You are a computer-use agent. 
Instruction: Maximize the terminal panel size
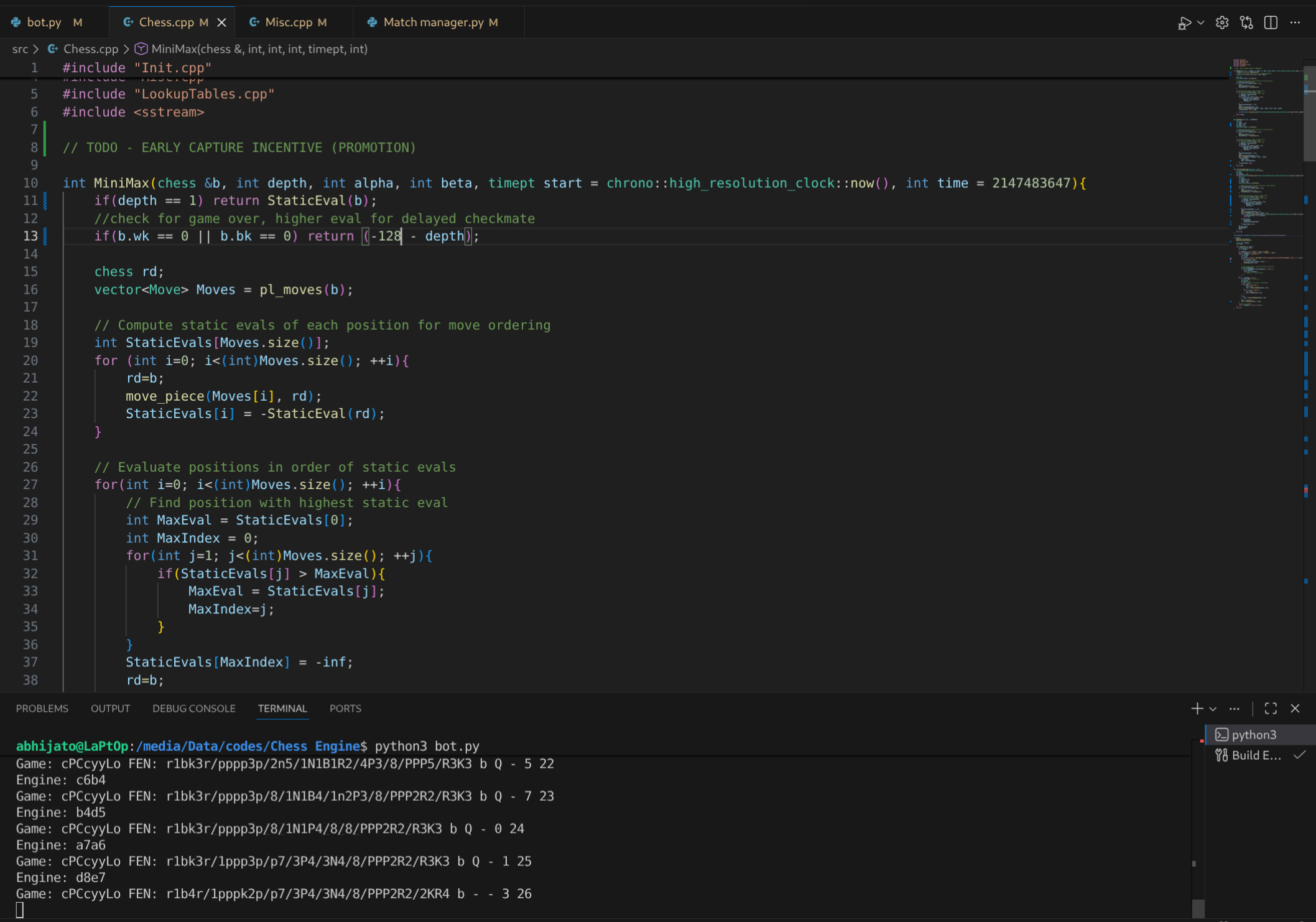click(1271, 709)
